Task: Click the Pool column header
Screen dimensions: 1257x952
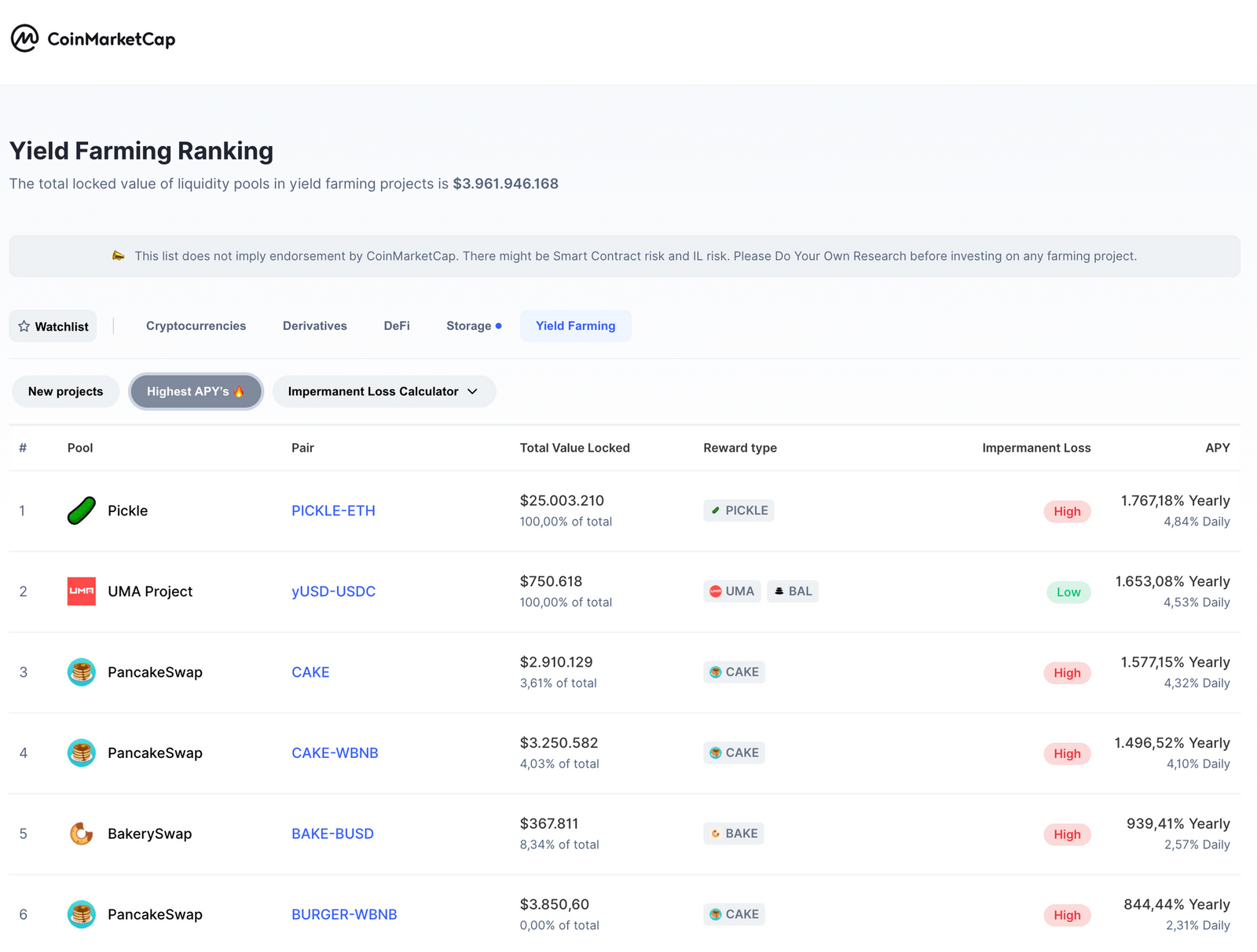Action: (x=80, y=448)
